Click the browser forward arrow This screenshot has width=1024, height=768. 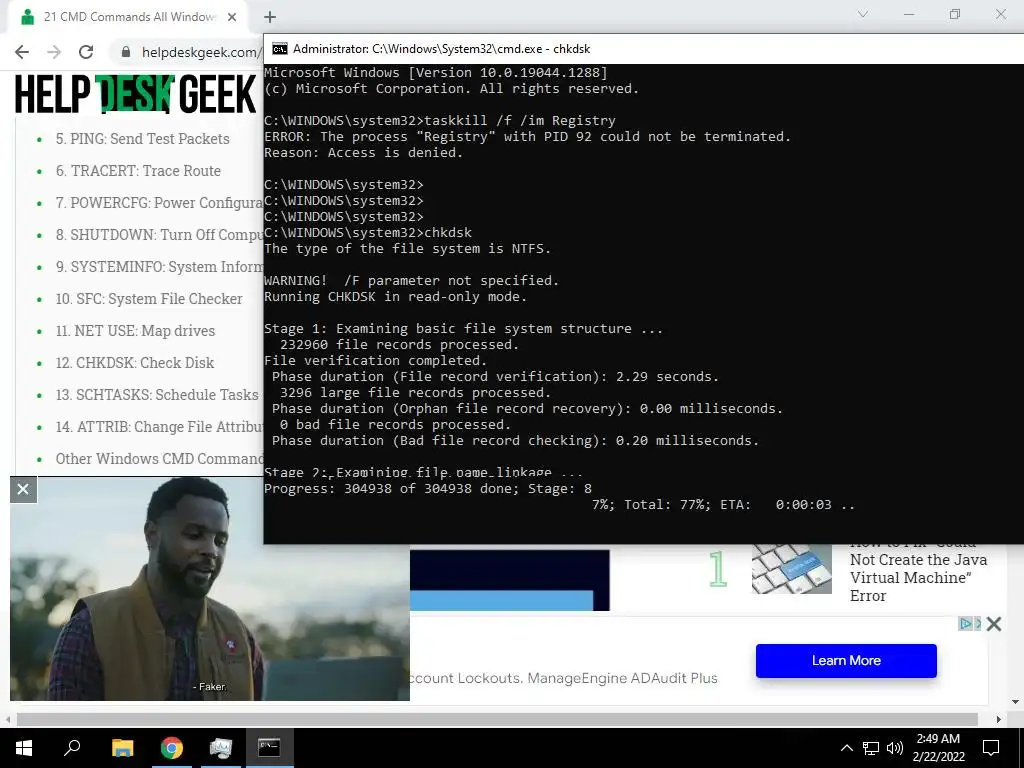tap(54, 52)
